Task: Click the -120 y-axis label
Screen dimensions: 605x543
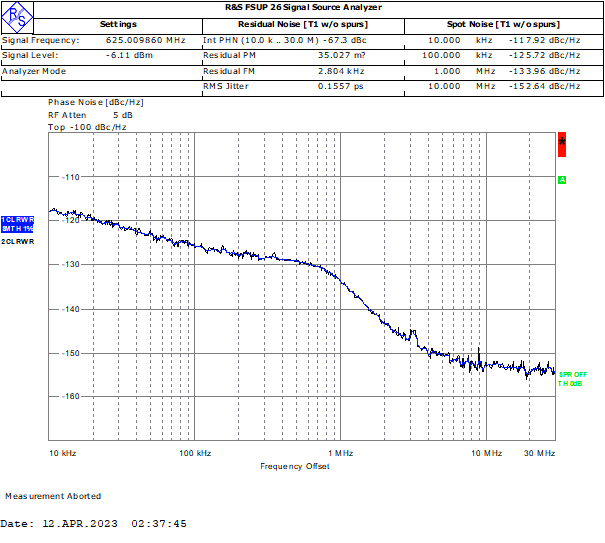Action: pos(71,220)
